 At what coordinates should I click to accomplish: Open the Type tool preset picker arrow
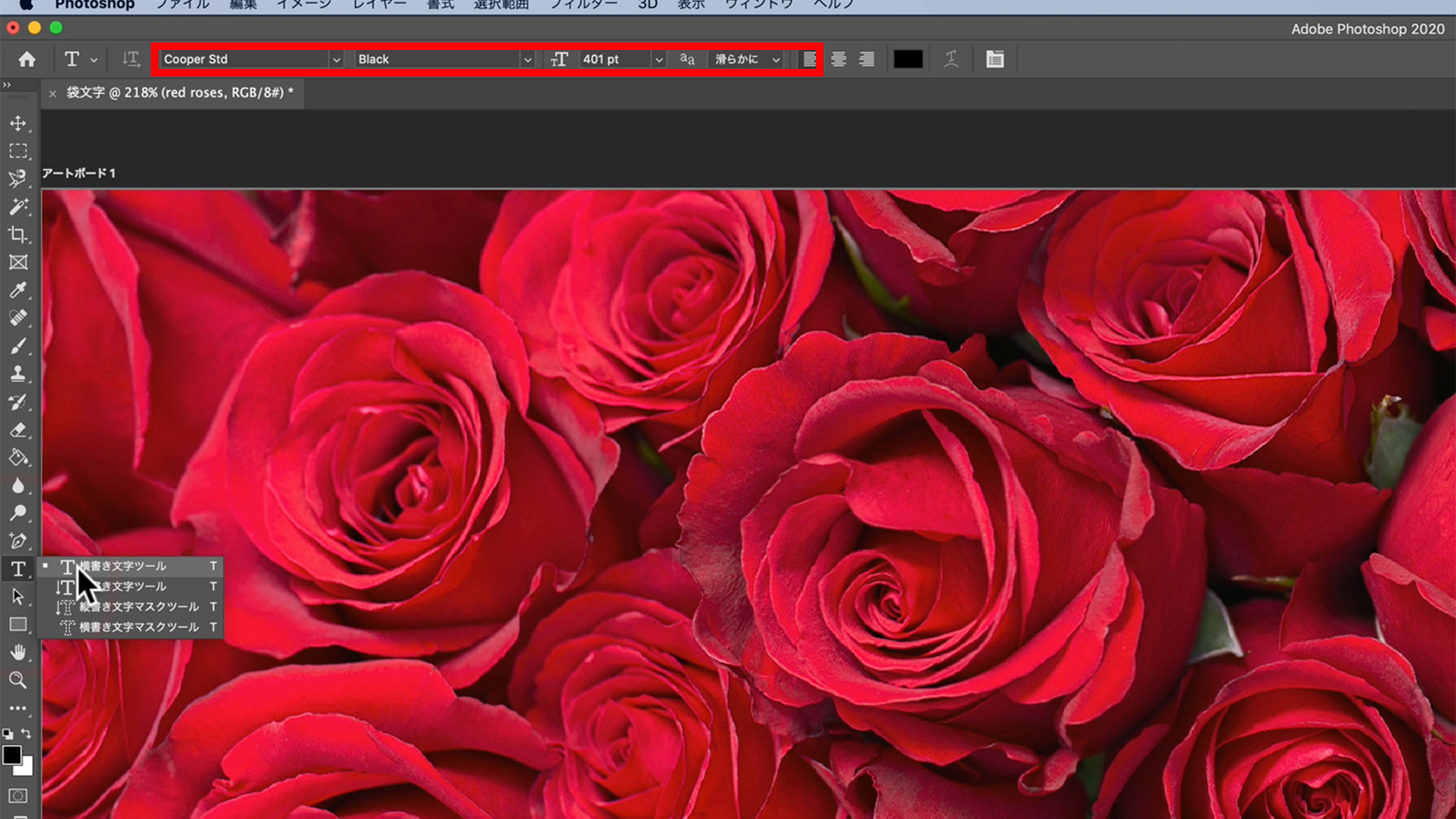pos(94,60)
